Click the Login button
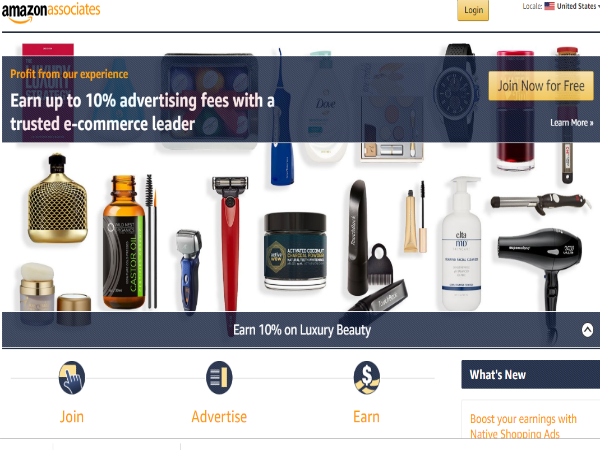 pyautogui.click(x=473, y=10)
